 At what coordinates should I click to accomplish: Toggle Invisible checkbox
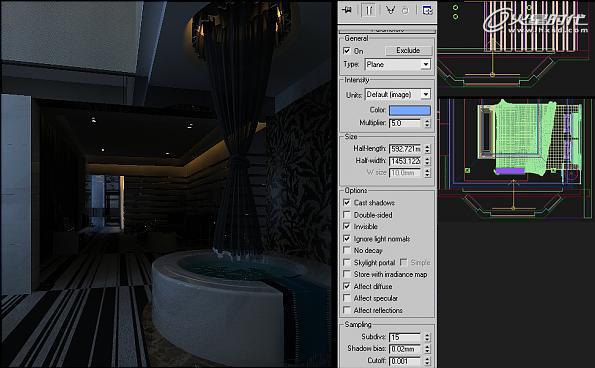[347, 226]
